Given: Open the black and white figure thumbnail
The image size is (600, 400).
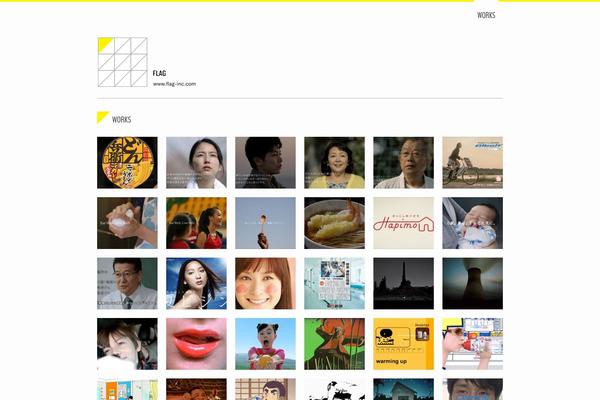Looking at the screenshot, I should pyautogui.click(x=334, y=389).
